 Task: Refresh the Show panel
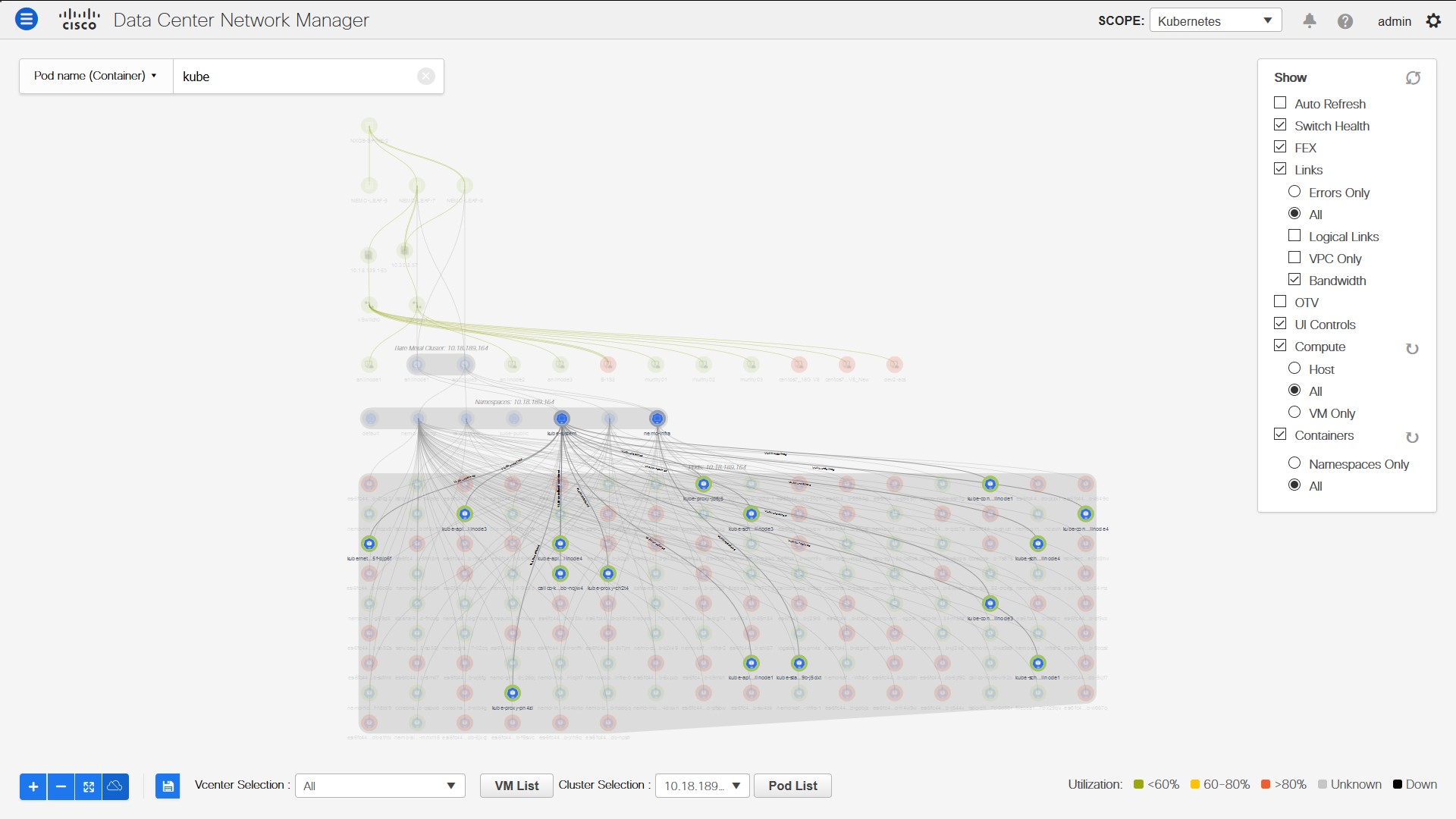pos(1413,78)
